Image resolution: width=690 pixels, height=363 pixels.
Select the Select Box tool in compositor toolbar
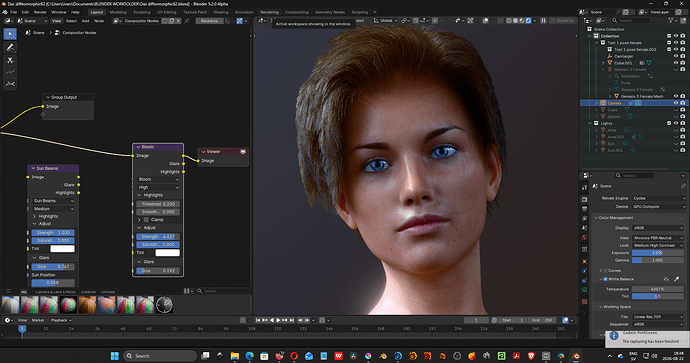10,33
